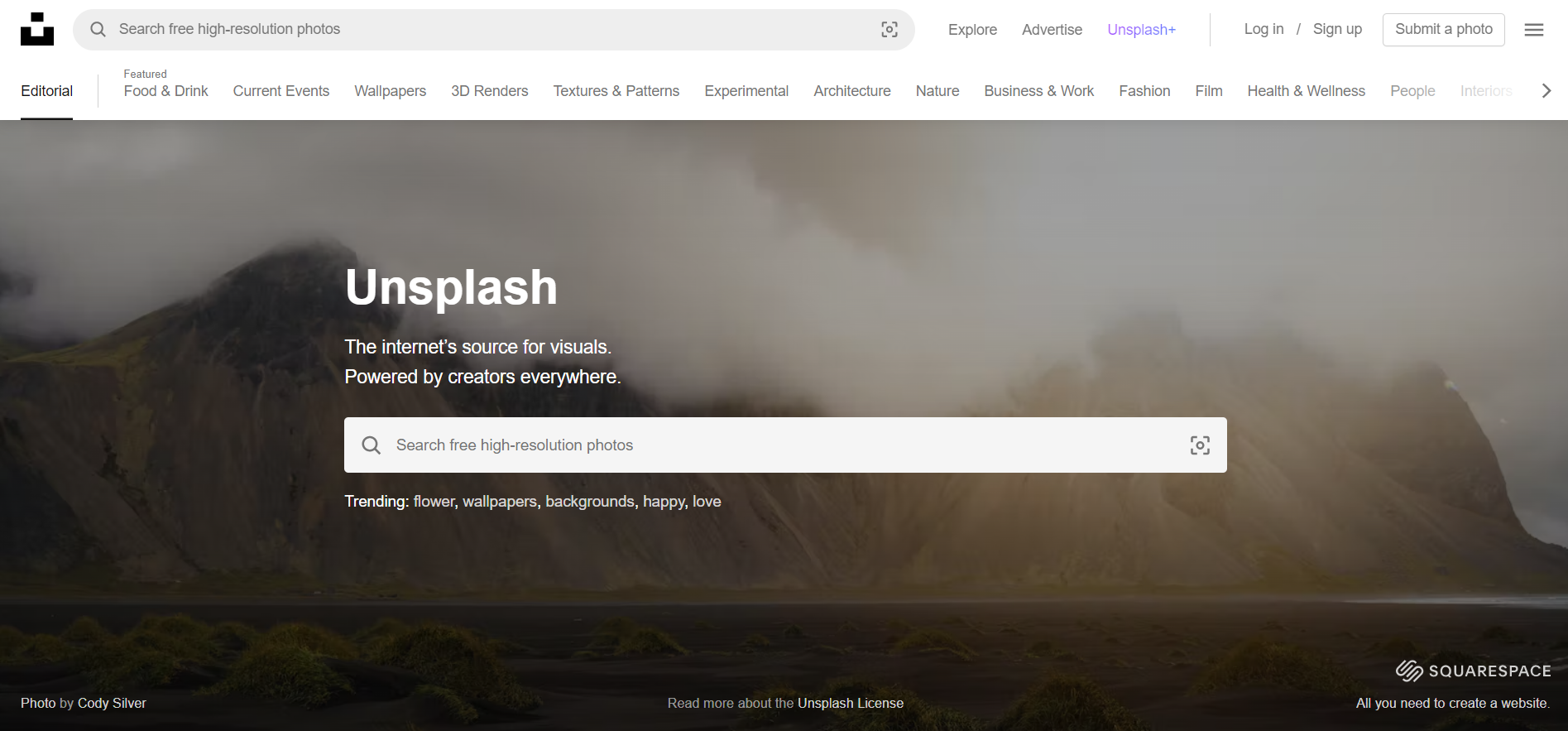
Task: Open 3D Renders category
Action: pos(490,91)
